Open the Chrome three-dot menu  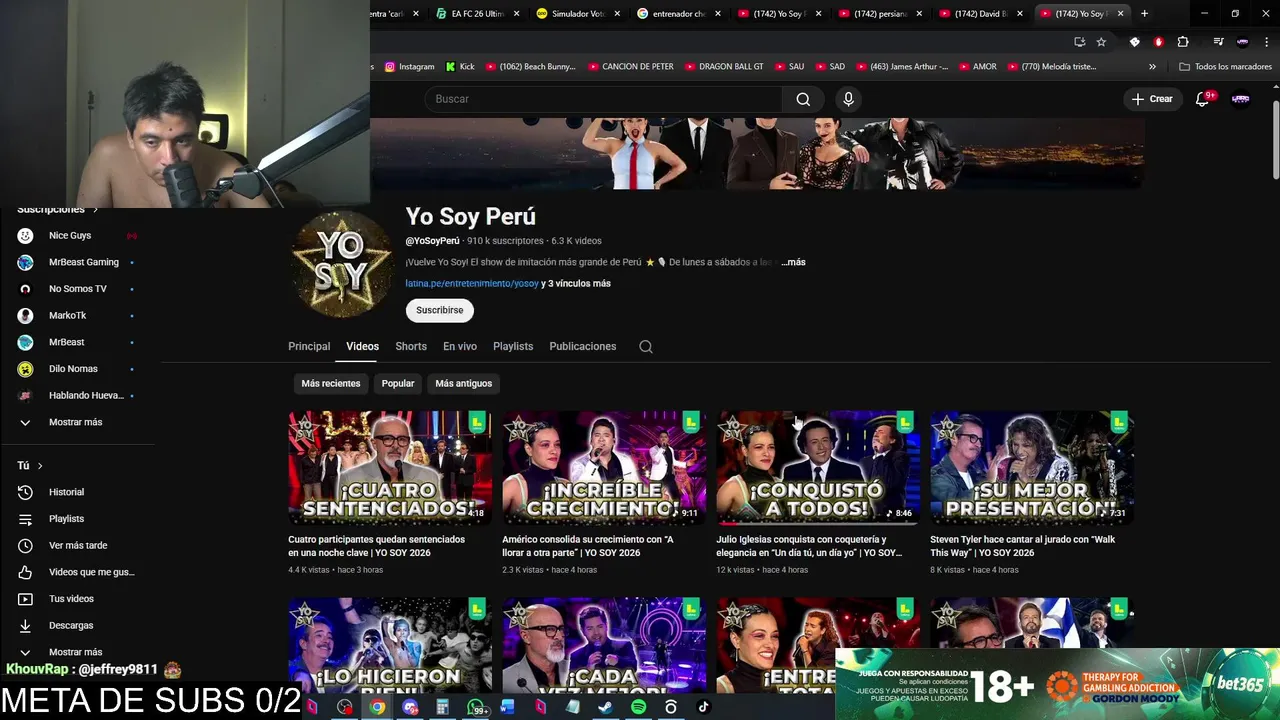coord(1265,42)
